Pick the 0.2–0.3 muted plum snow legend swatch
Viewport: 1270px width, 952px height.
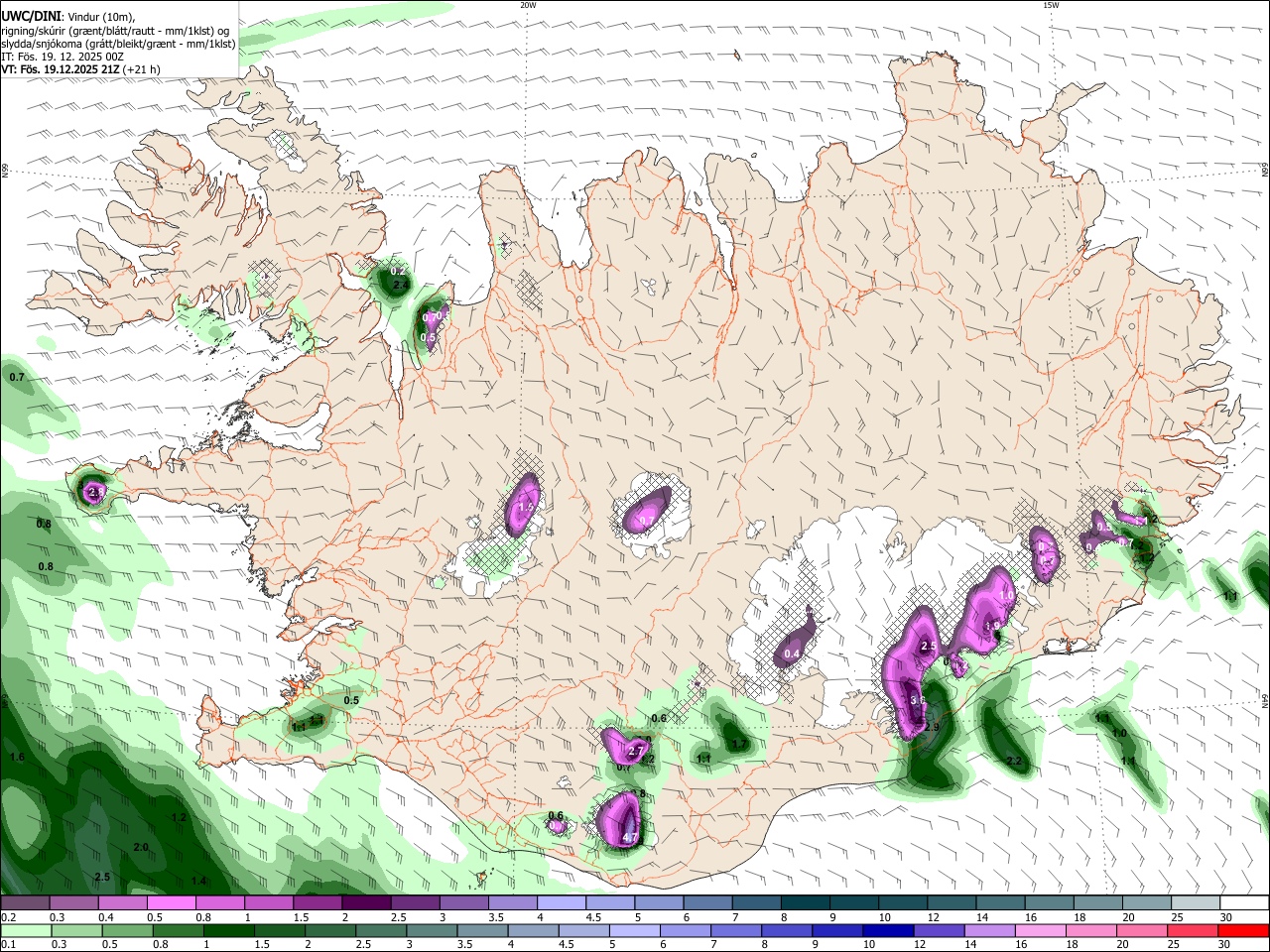(25, 903)
